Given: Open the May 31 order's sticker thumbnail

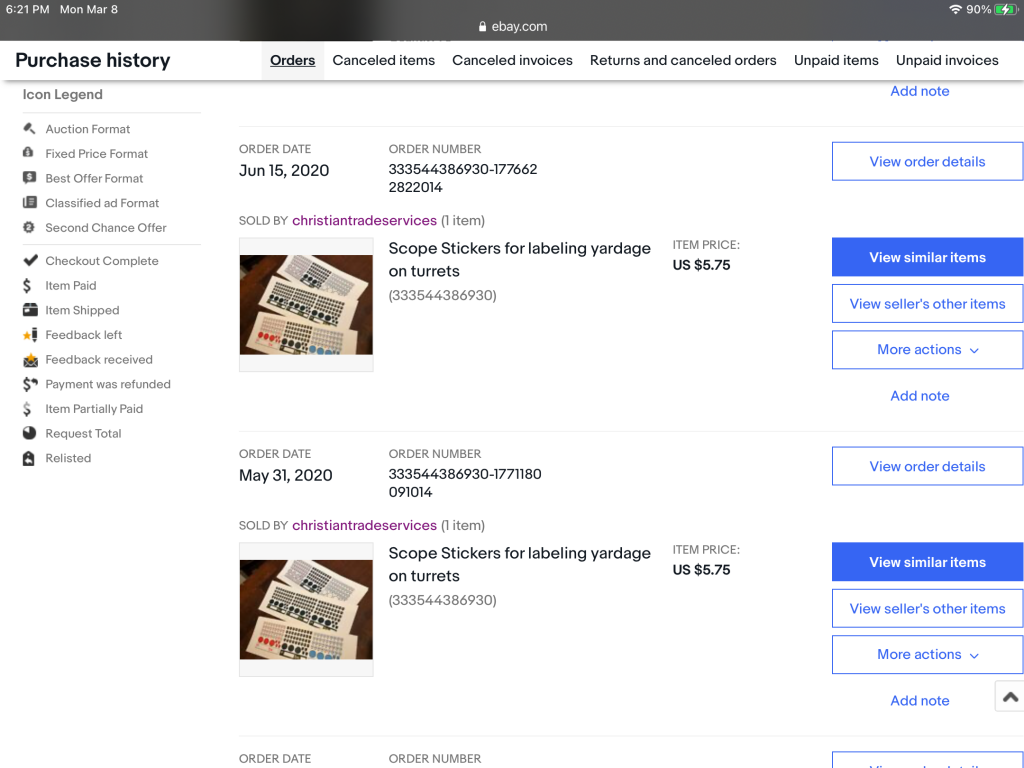Looking at the screenshot, I should pyautogui.click(x=306, y=610).
